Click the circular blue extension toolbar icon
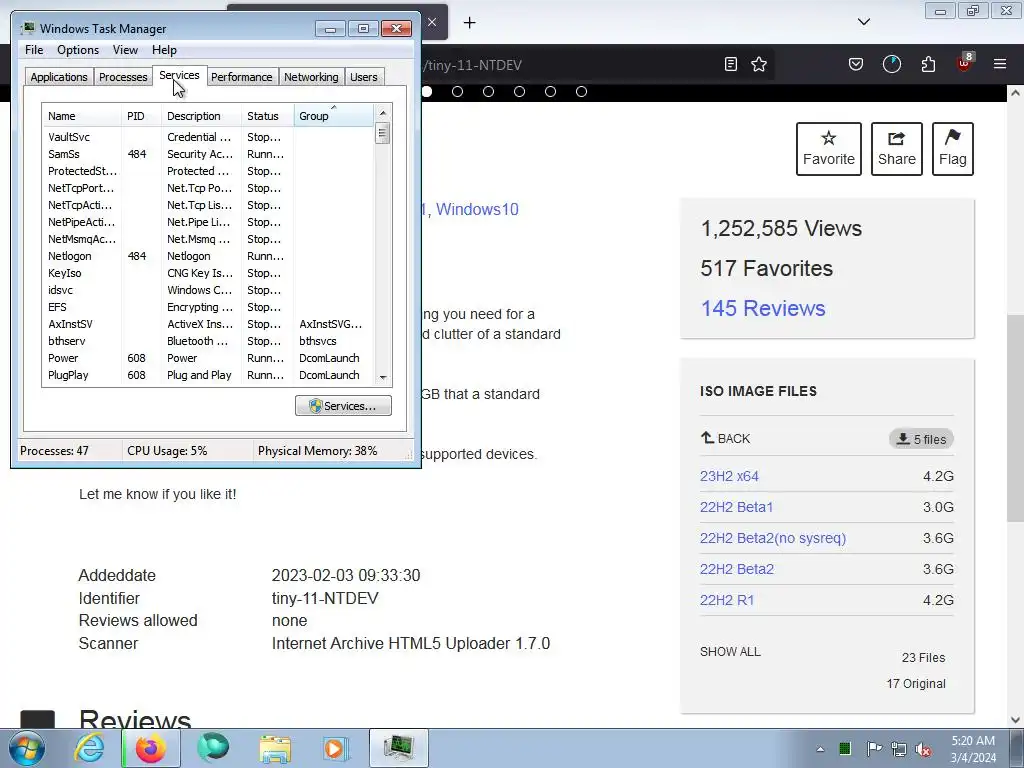Screen dimensions: 1024x768 pos(891,64)
